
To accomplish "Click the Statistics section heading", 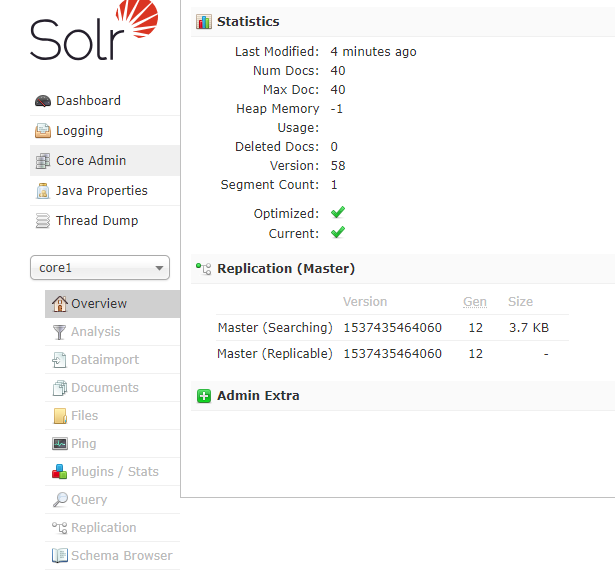I will (248, 22).
